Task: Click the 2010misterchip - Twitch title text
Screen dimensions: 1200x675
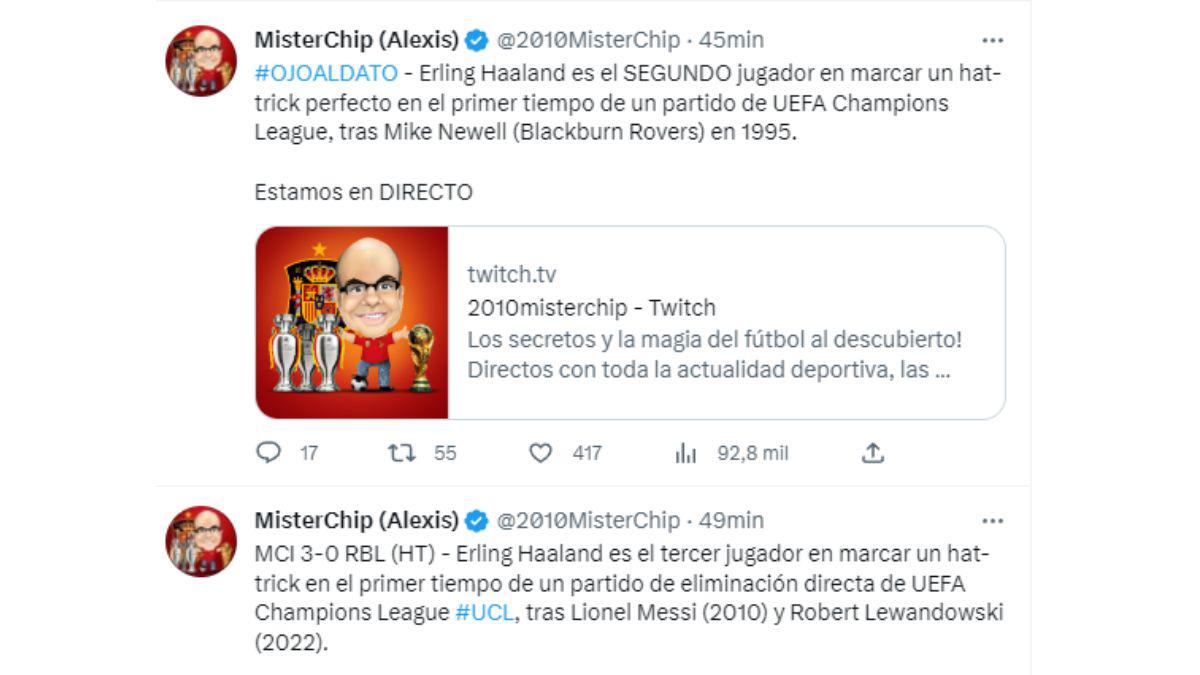Action: [x=589, y=307]
